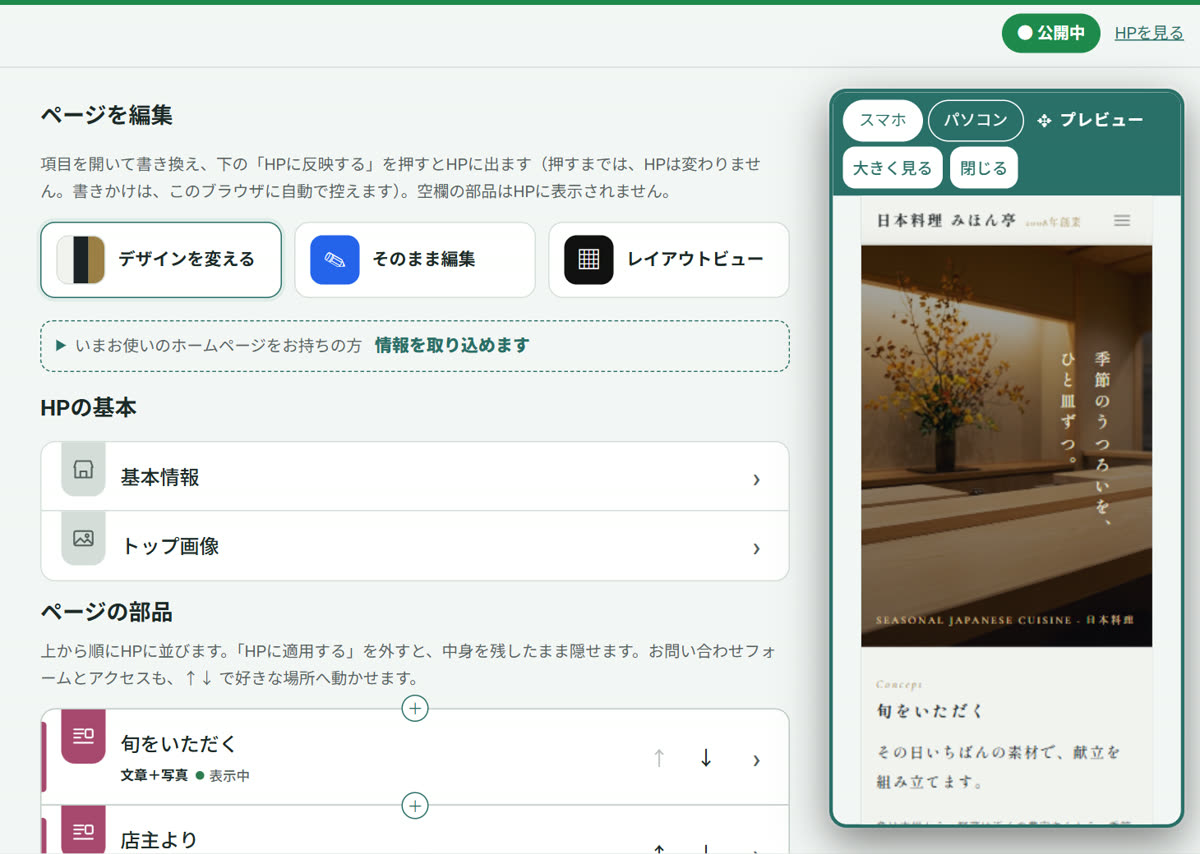
Task: Click the blue pencil edit icon
Action: pos(335,260)
